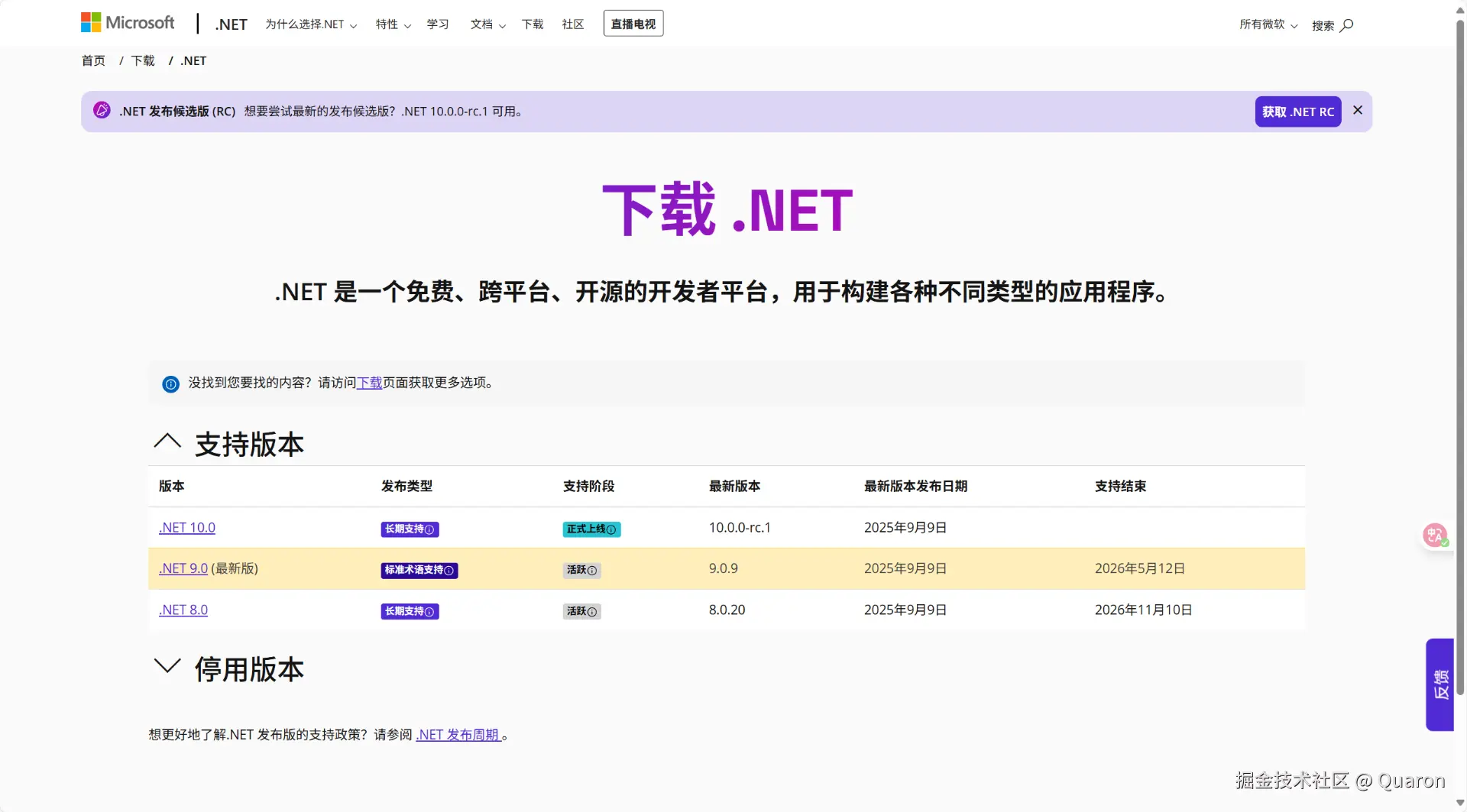Click the blue info icon beside 没找到您要找的内容
This screenshot has height=812, width=1467.
(170, 383)
